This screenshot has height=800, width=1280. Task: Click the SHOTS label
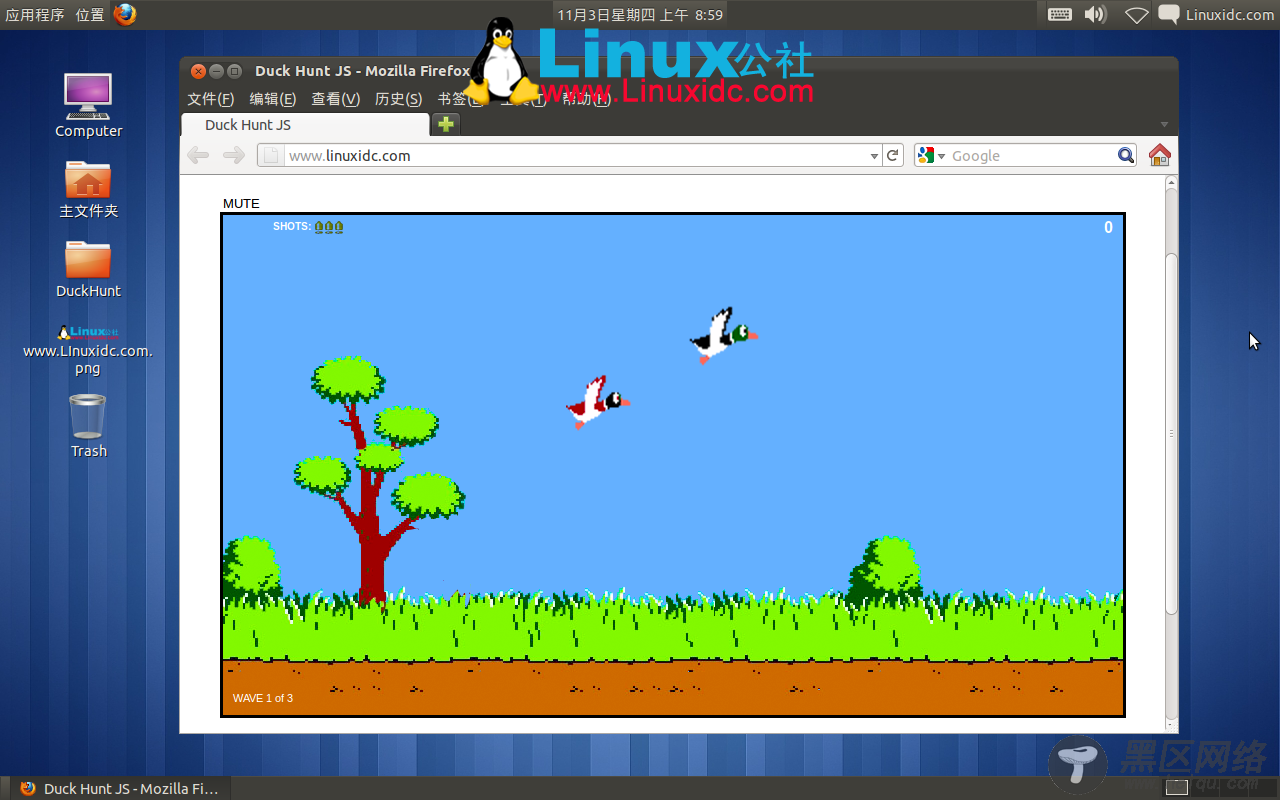tap(291, 226)
